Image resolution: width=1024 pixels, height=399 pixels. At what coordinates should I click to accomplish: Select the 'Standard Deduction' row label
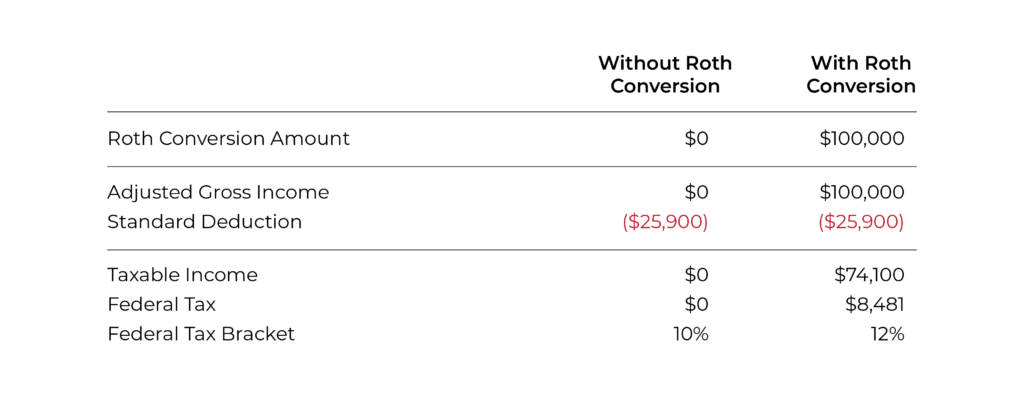pyautogui.click(x=204, y=222)
